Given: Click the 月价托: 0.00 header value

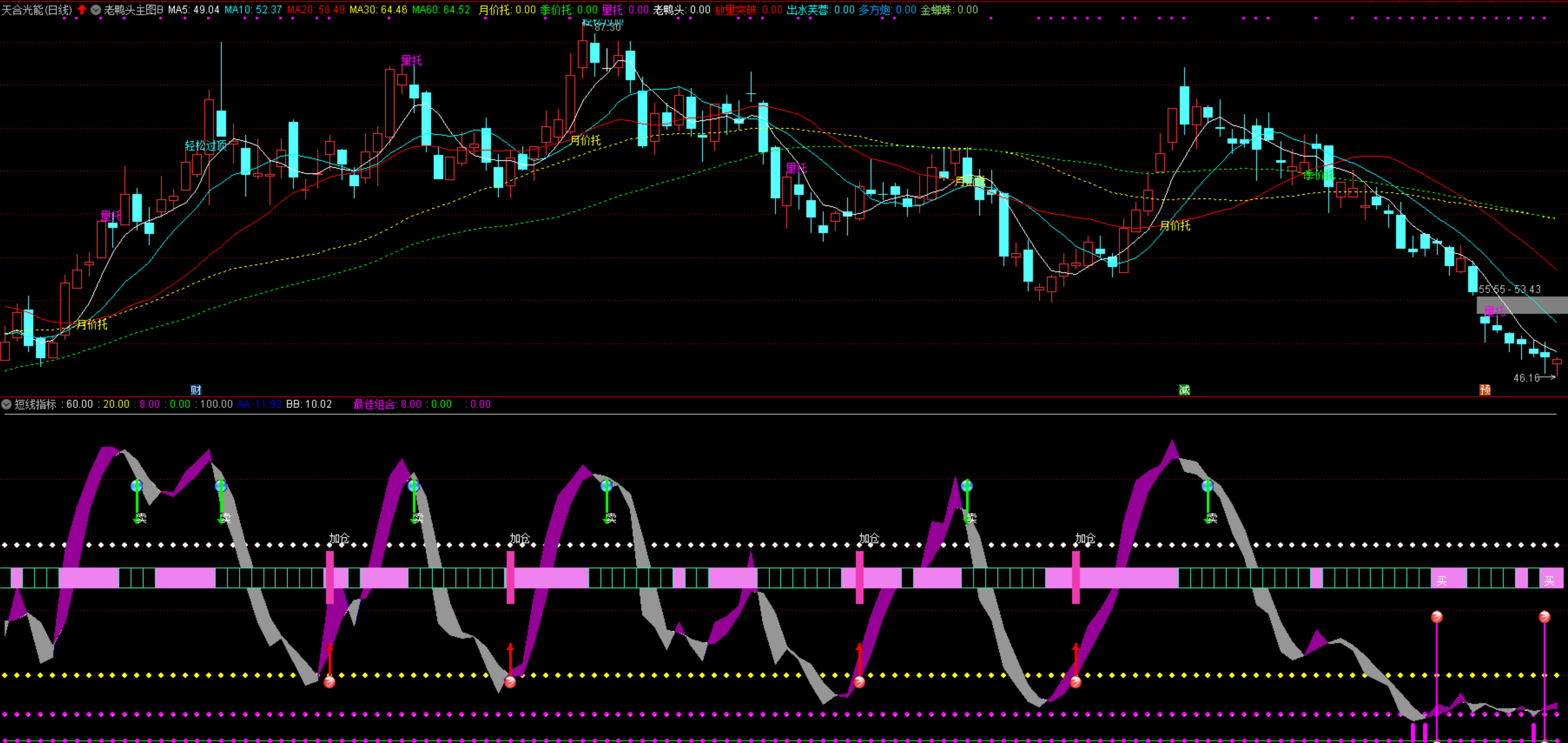Looking at the screenshot, I should click(507, 10).
